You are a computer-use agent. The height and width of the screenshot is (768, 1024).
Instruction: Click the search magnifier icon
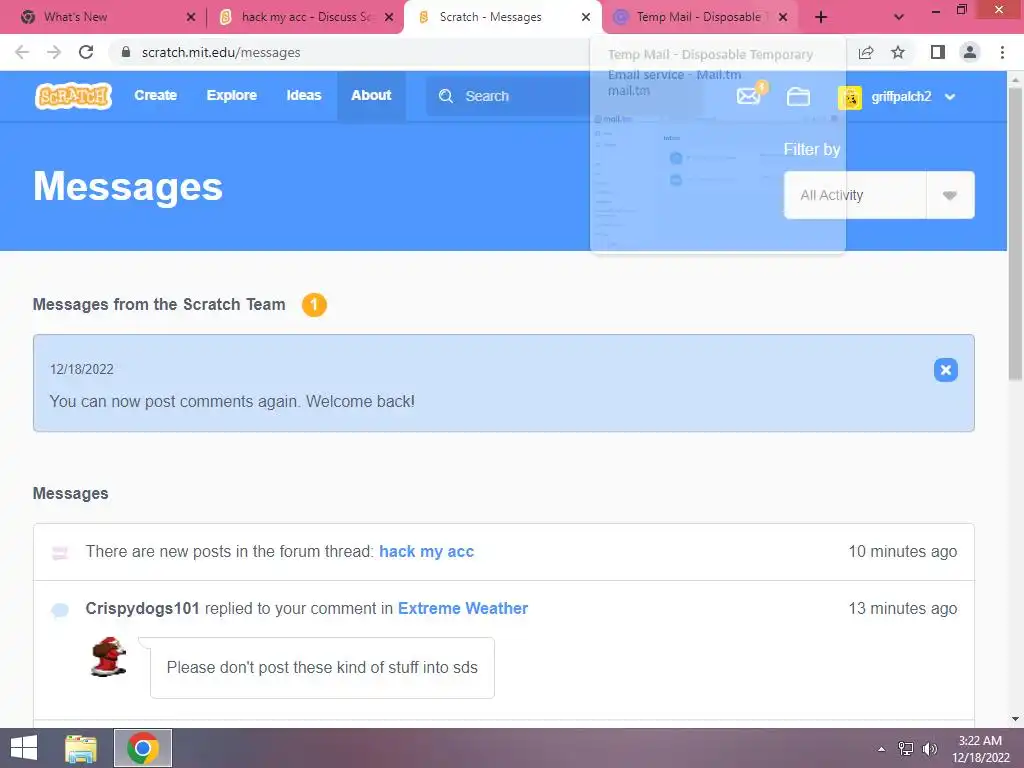(x=446, y=96)
